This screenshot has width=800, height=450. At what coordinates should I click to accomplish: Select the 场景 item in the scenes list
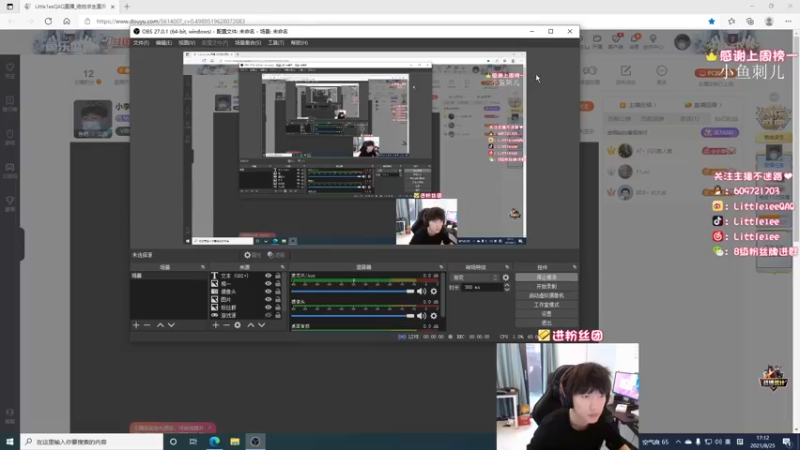coord(169,276)
